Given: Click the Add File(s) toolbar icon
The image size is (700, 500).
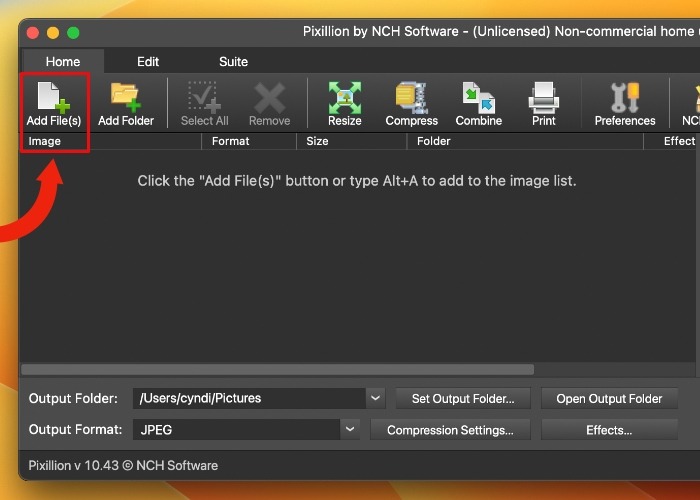Looking at the screenshot, I should [54, 104].
